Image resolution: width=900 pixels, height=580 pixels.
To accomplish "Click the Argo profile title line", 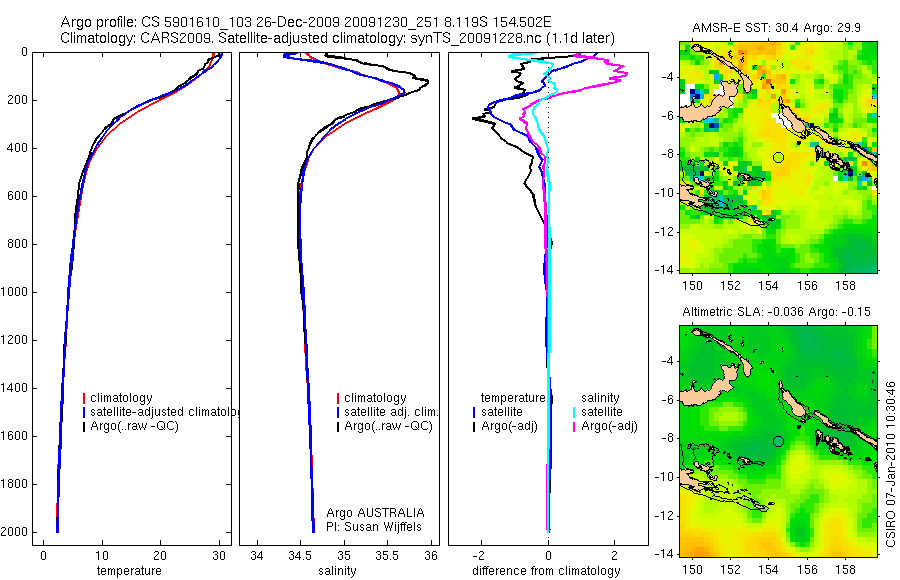I will point(306,22).
